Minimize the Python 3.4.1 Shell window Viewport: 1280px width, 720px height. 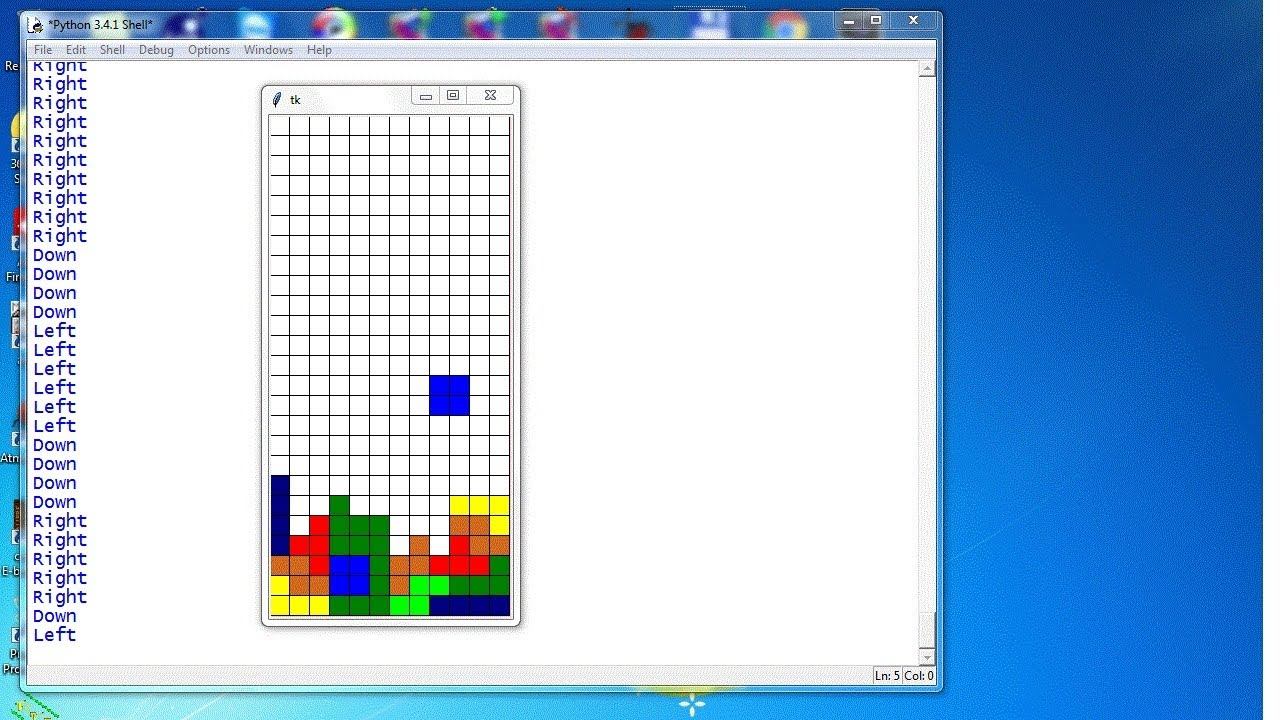(x=849, y=21)
